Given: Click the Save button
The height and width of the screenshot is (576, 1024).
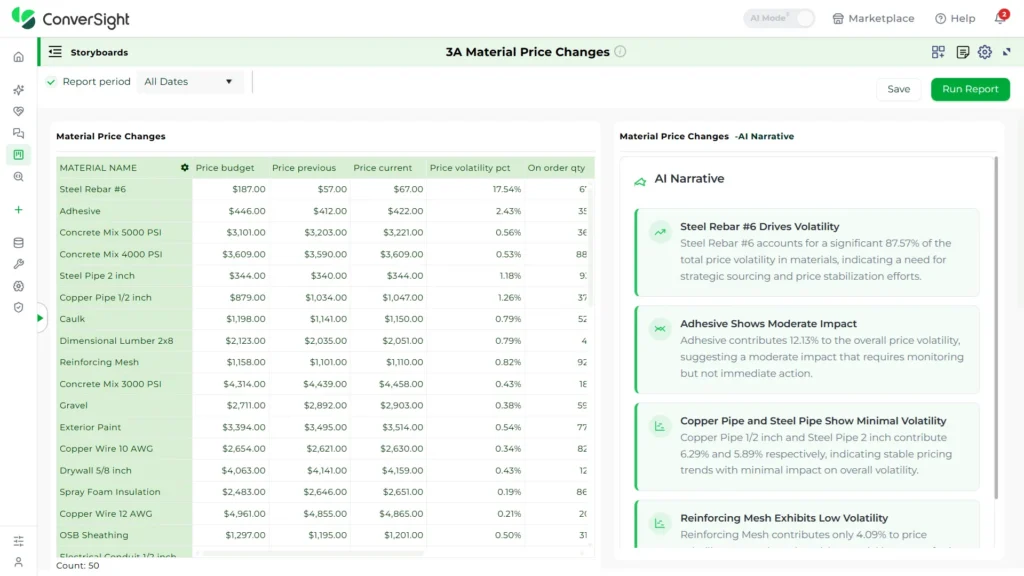Looking at the screenshot, I should click(x=899, y=89).
